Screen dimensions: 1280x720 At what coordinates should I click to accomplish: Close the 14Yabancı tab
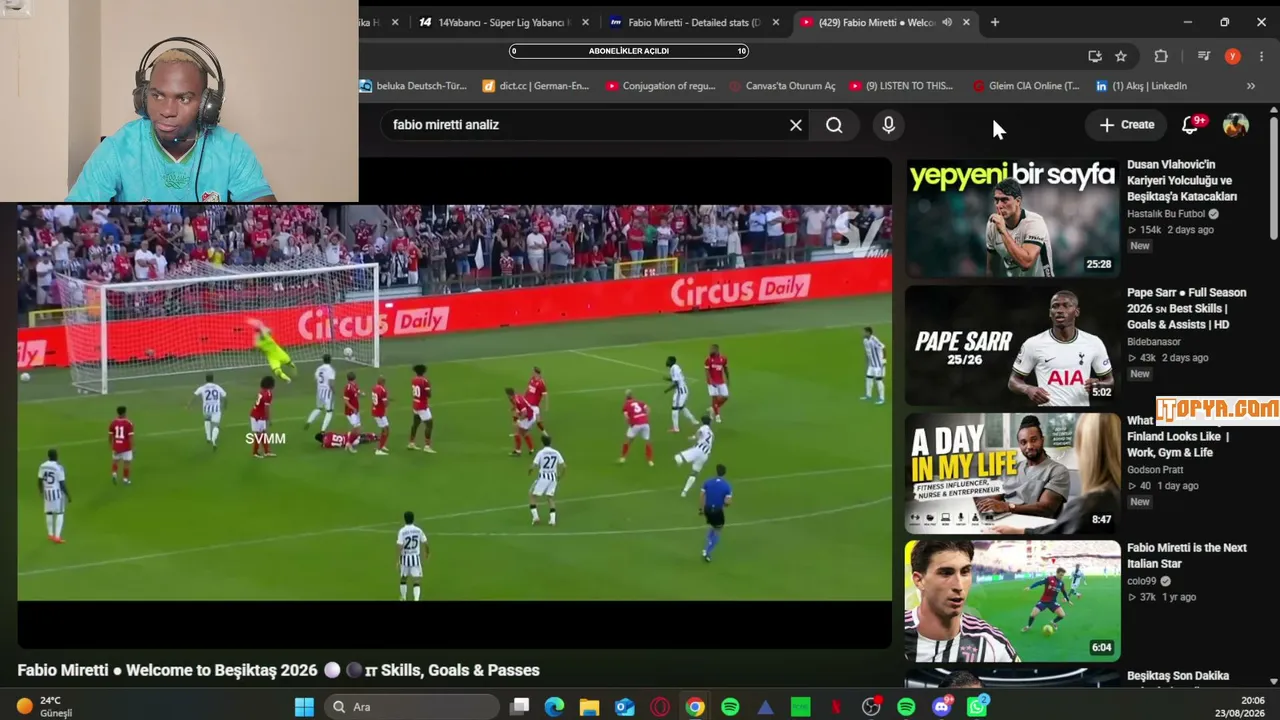click(585, 22)
